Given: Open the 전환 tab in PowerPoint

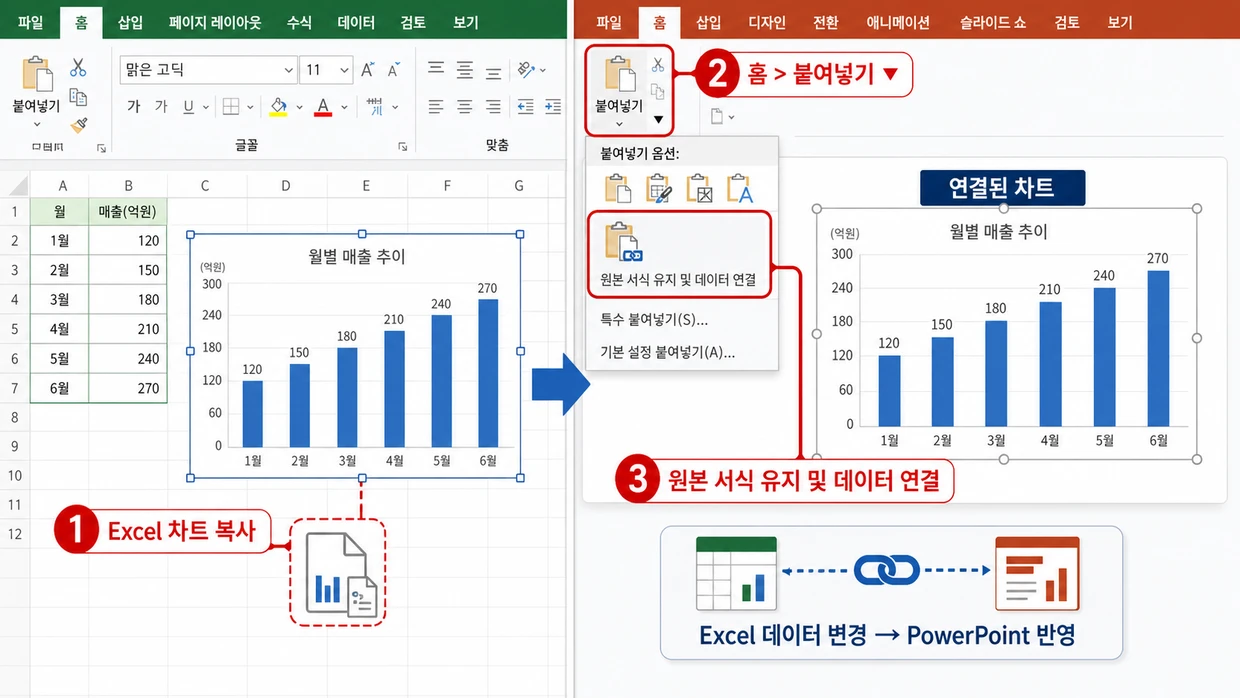Looking at the screenshot, I should (826, 22).
